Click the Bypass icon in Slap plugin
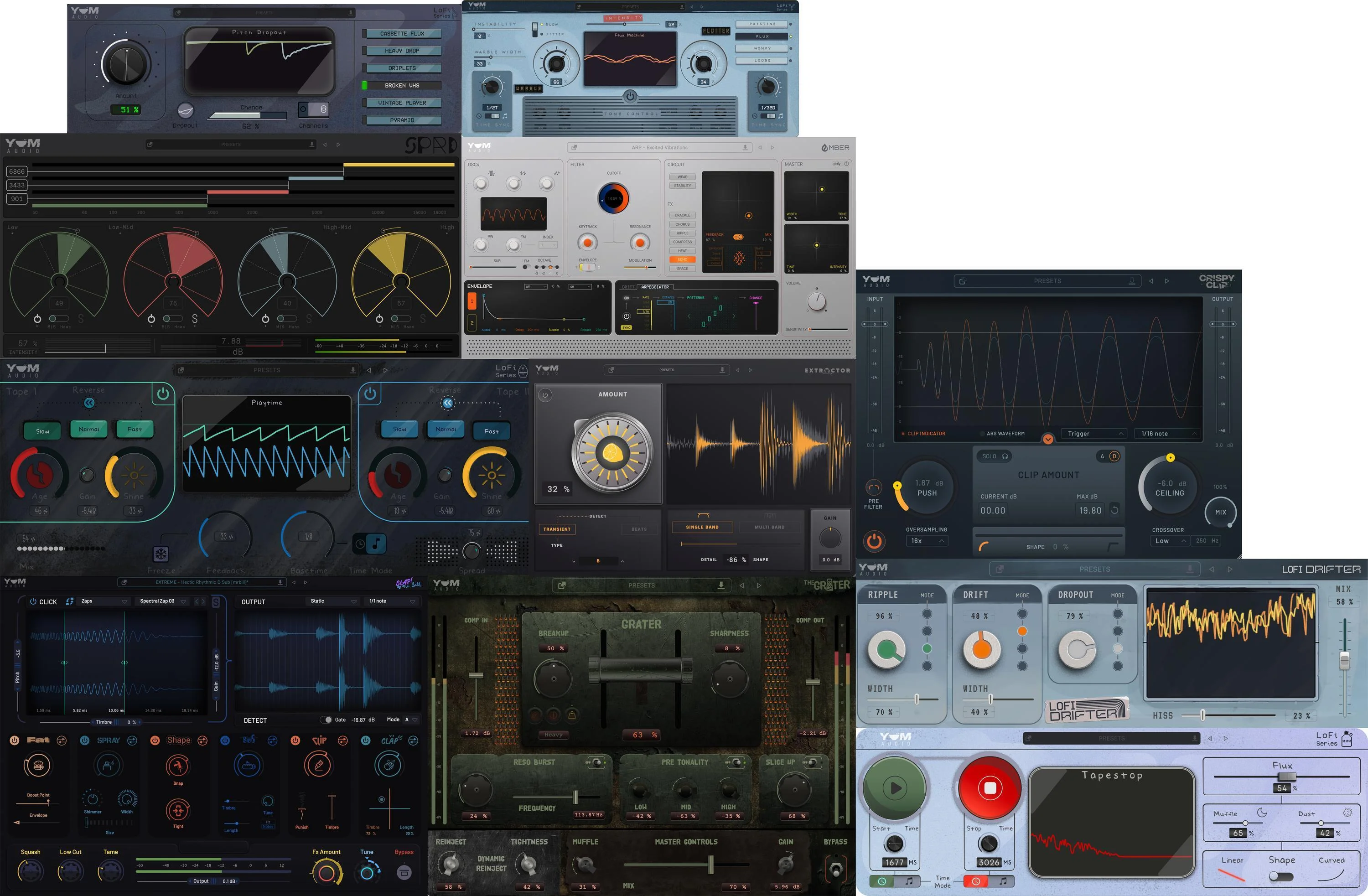This screenshot has height=896, width=1368. pos(404,872)
